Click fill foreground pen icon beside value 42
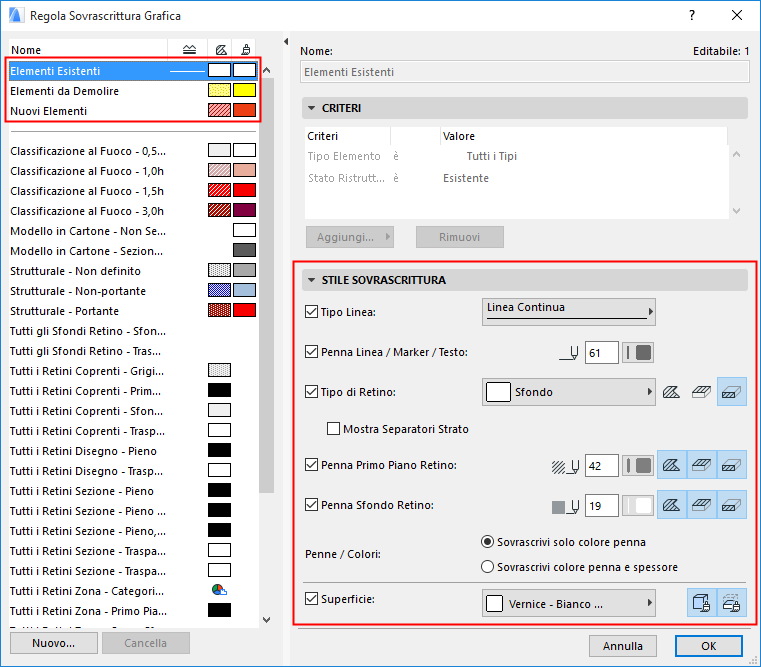The width and height of the screenshot is (761, 667). tap(565, 467)
